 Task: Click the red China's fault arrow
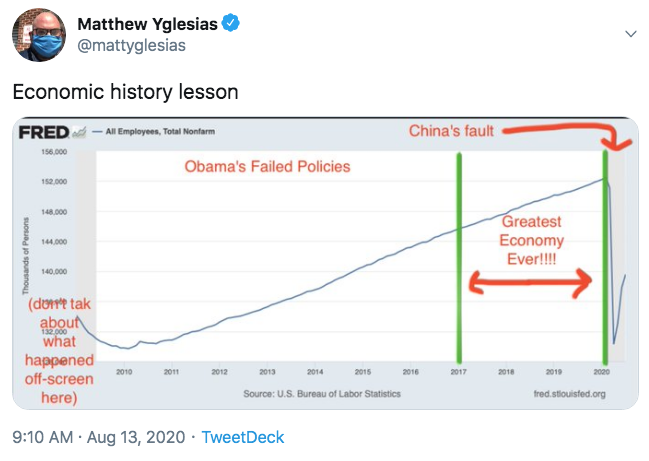click(569, 136)
